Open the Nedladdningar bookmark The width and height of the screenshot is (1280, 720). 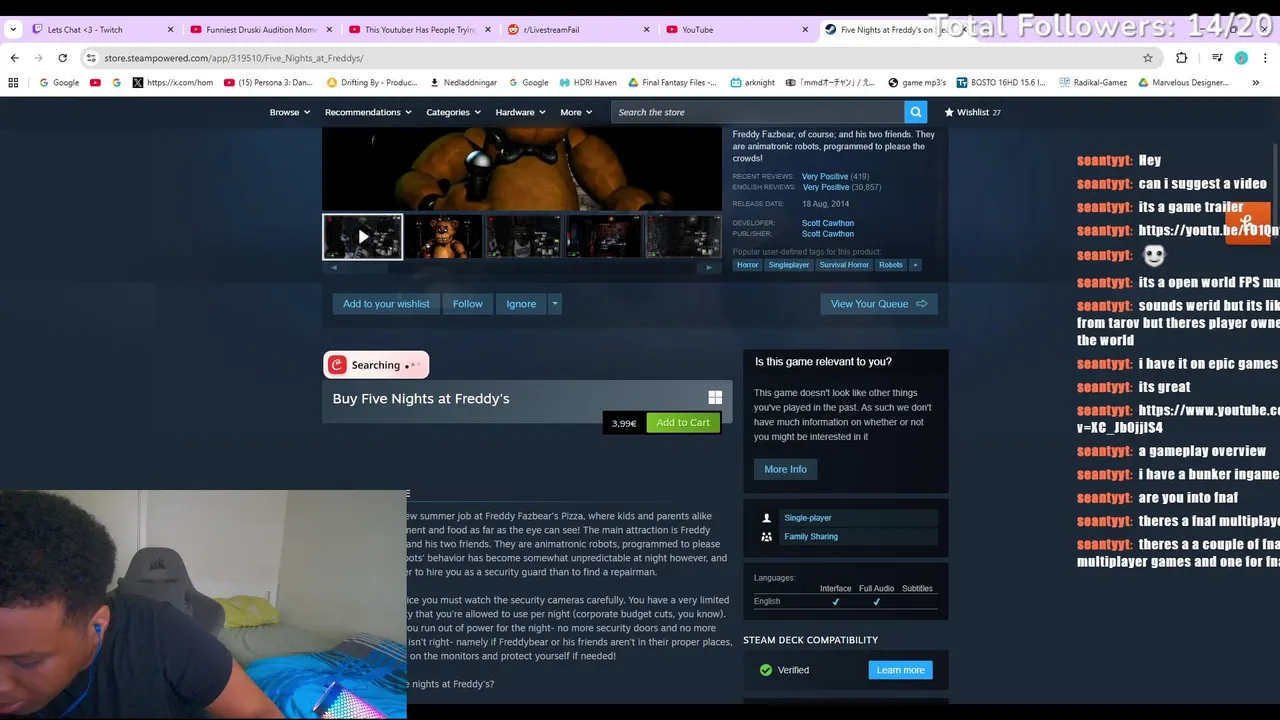[463, 83]
